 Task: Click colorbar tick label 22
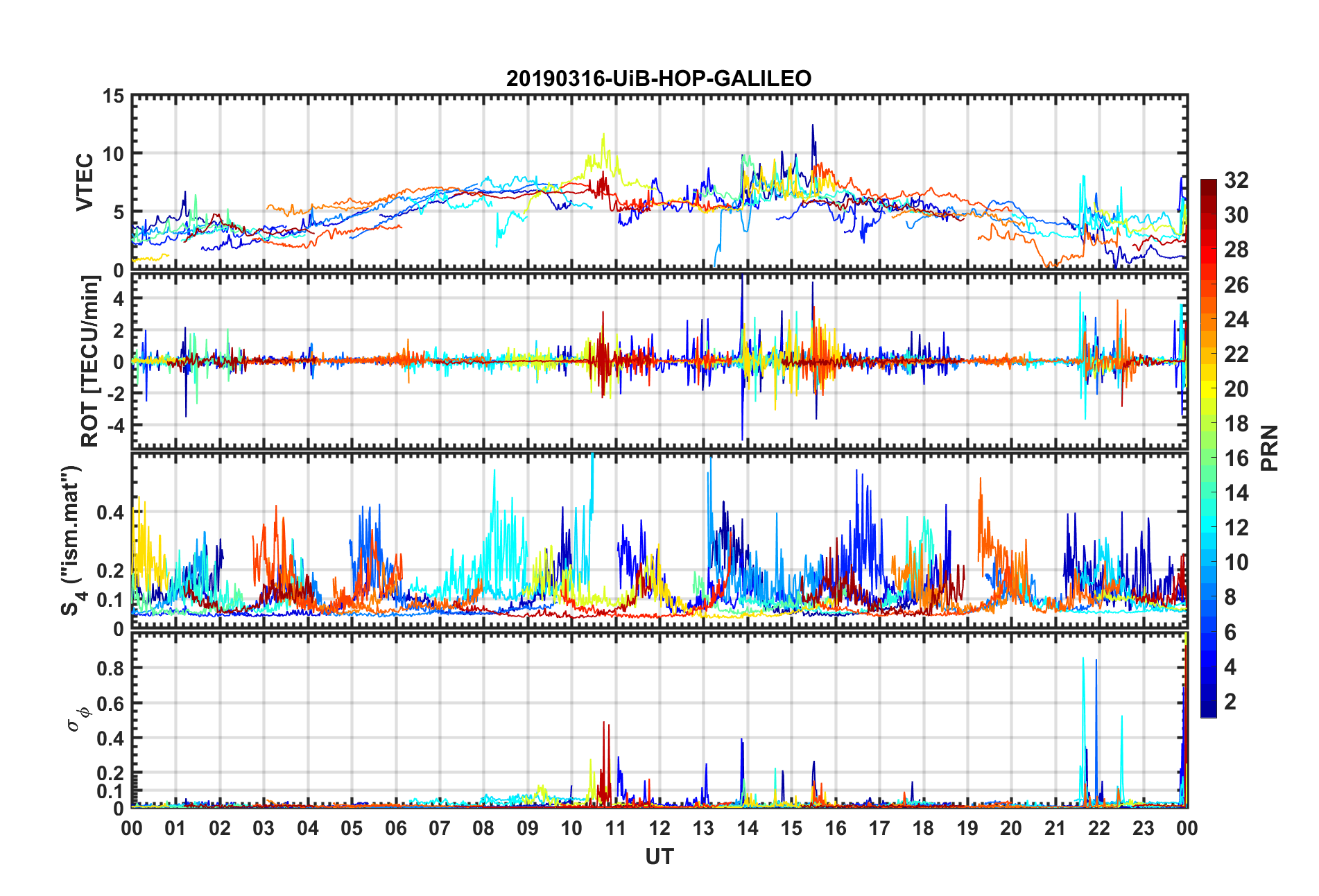(1236, 354)
